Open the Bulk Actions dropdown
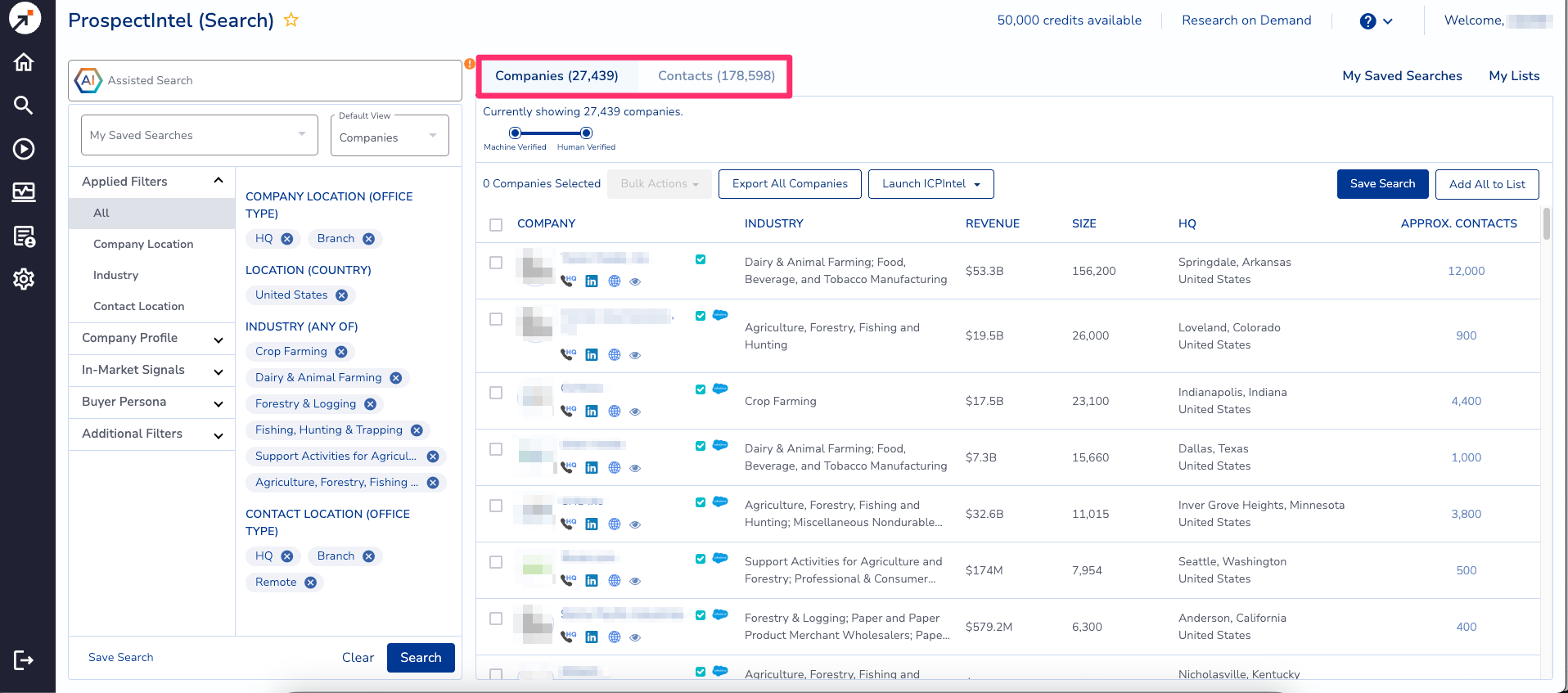This screenshot has width=1568, height=693. 660,184
